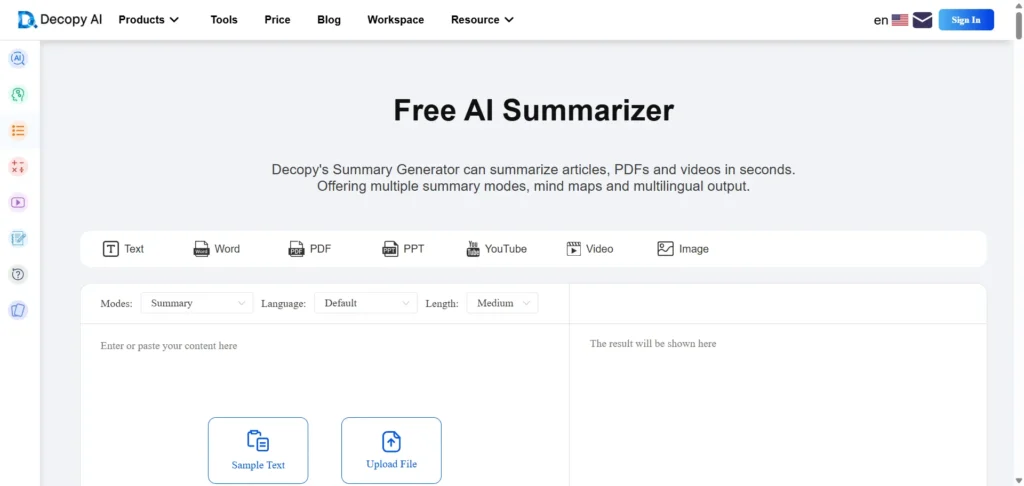The height and width of the screenshot is (486, 1024).
Task: Open the en language selector text
Action: click(x=881, y=20)
